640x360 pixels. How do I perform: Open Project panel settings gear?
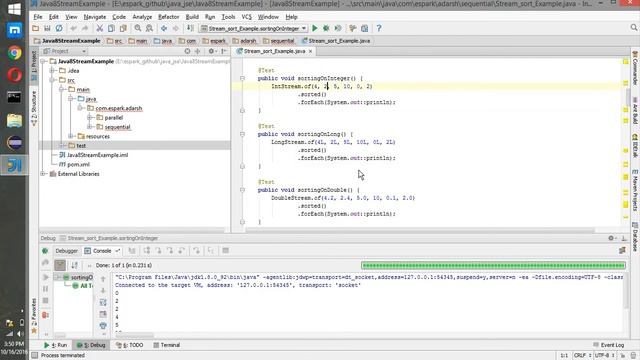211,51
